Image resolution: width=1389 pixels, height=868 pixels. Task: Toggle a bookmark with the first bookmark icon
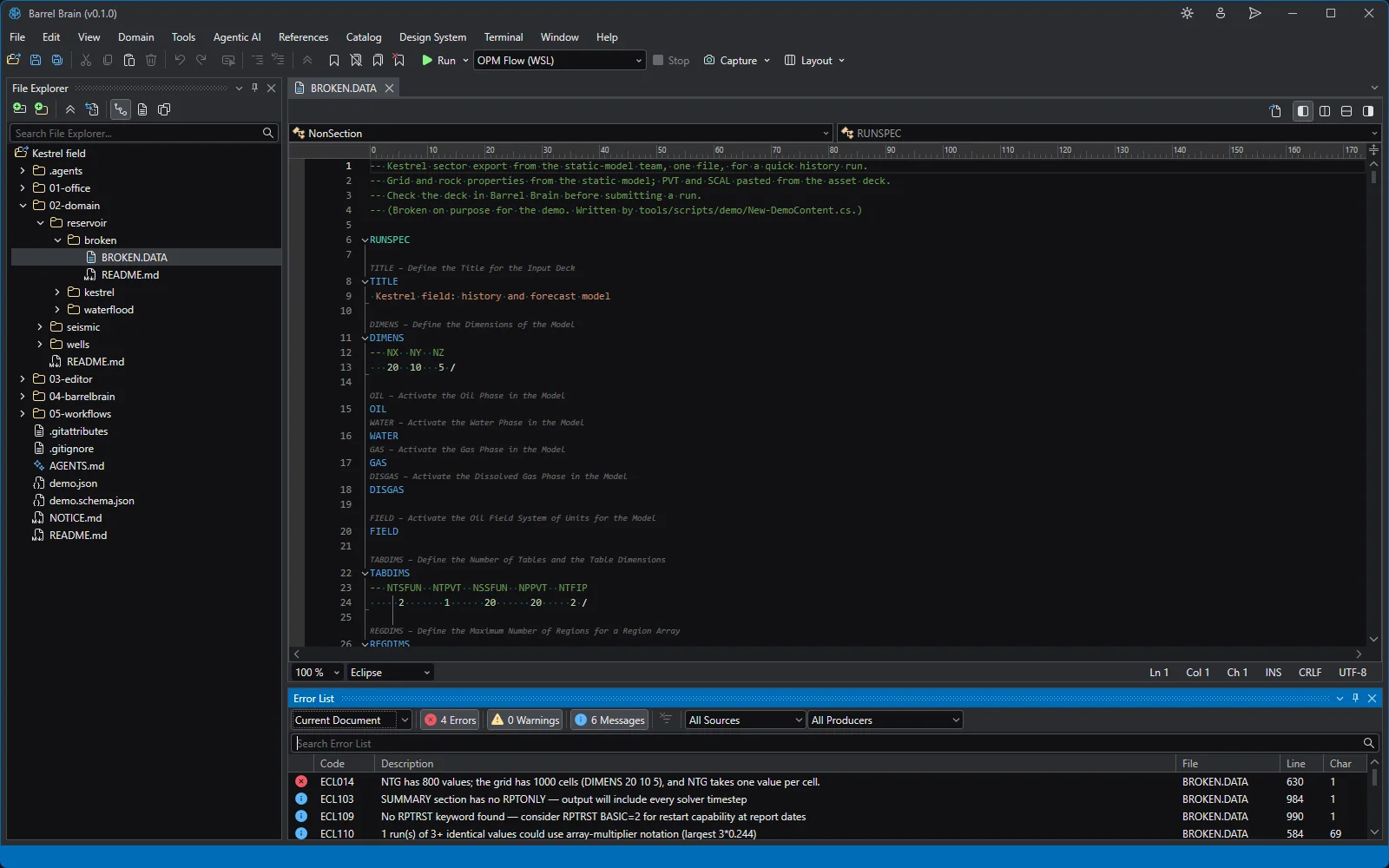point(334,60)
